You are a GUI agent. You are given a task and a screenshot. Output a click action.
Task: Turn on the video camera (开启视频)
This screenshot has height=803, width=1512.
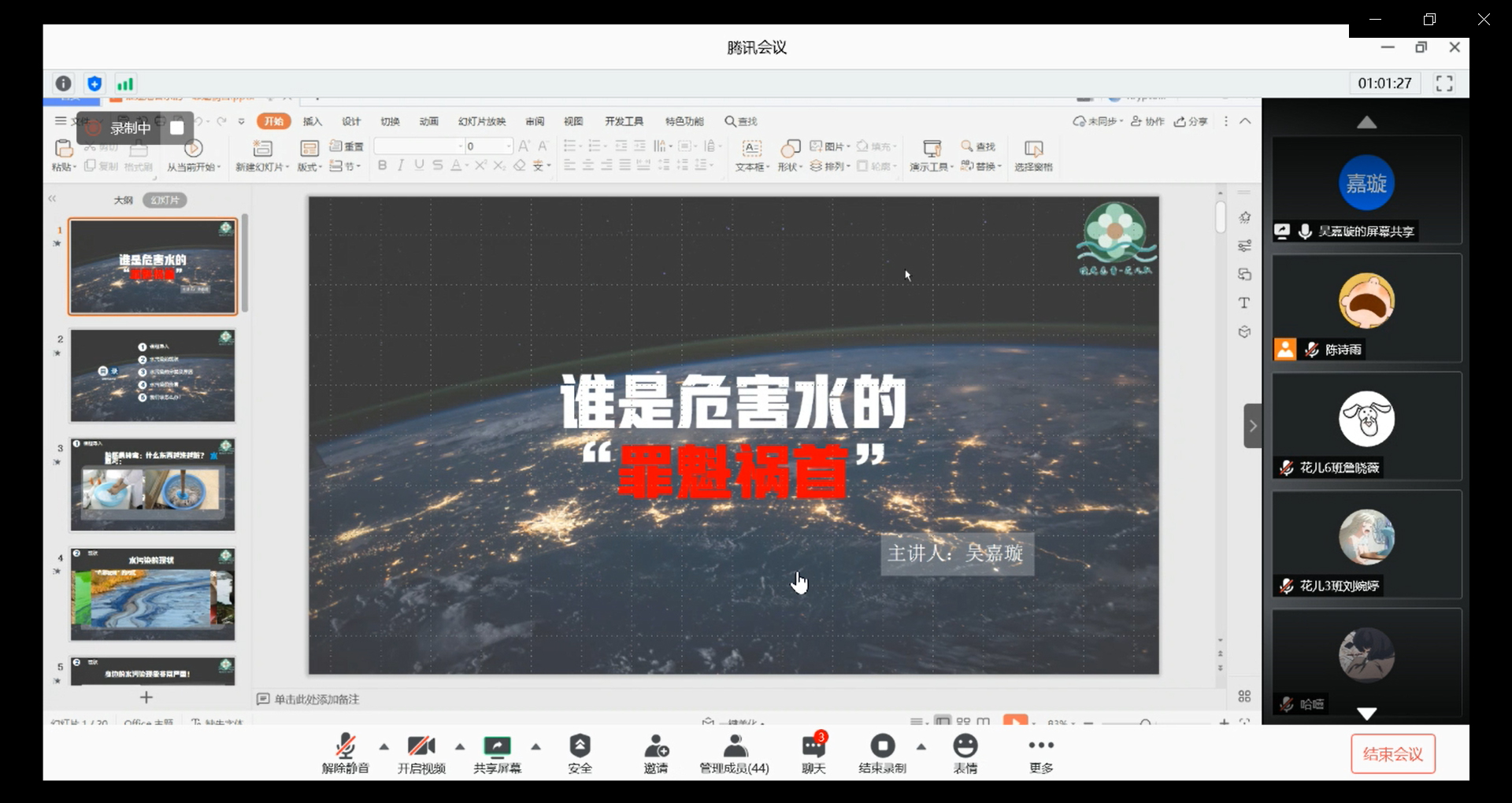click(421, 753)
